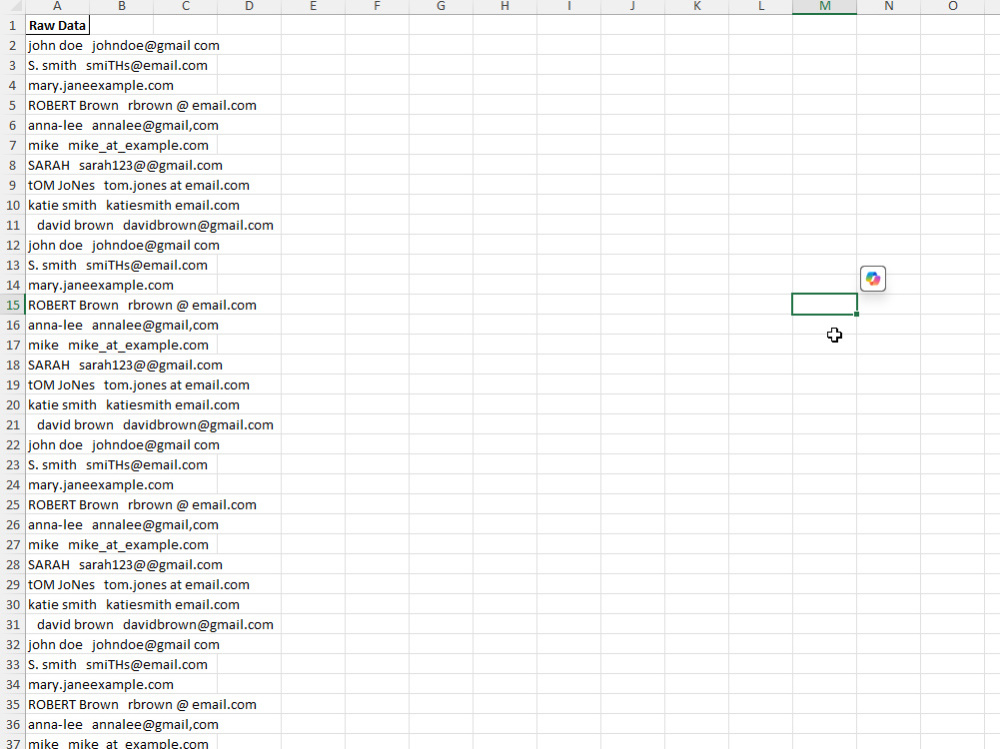Click S. smith entry in row 33
Image resolution: width=1000 pixels, height=749 pixels.
click(117, 665)
